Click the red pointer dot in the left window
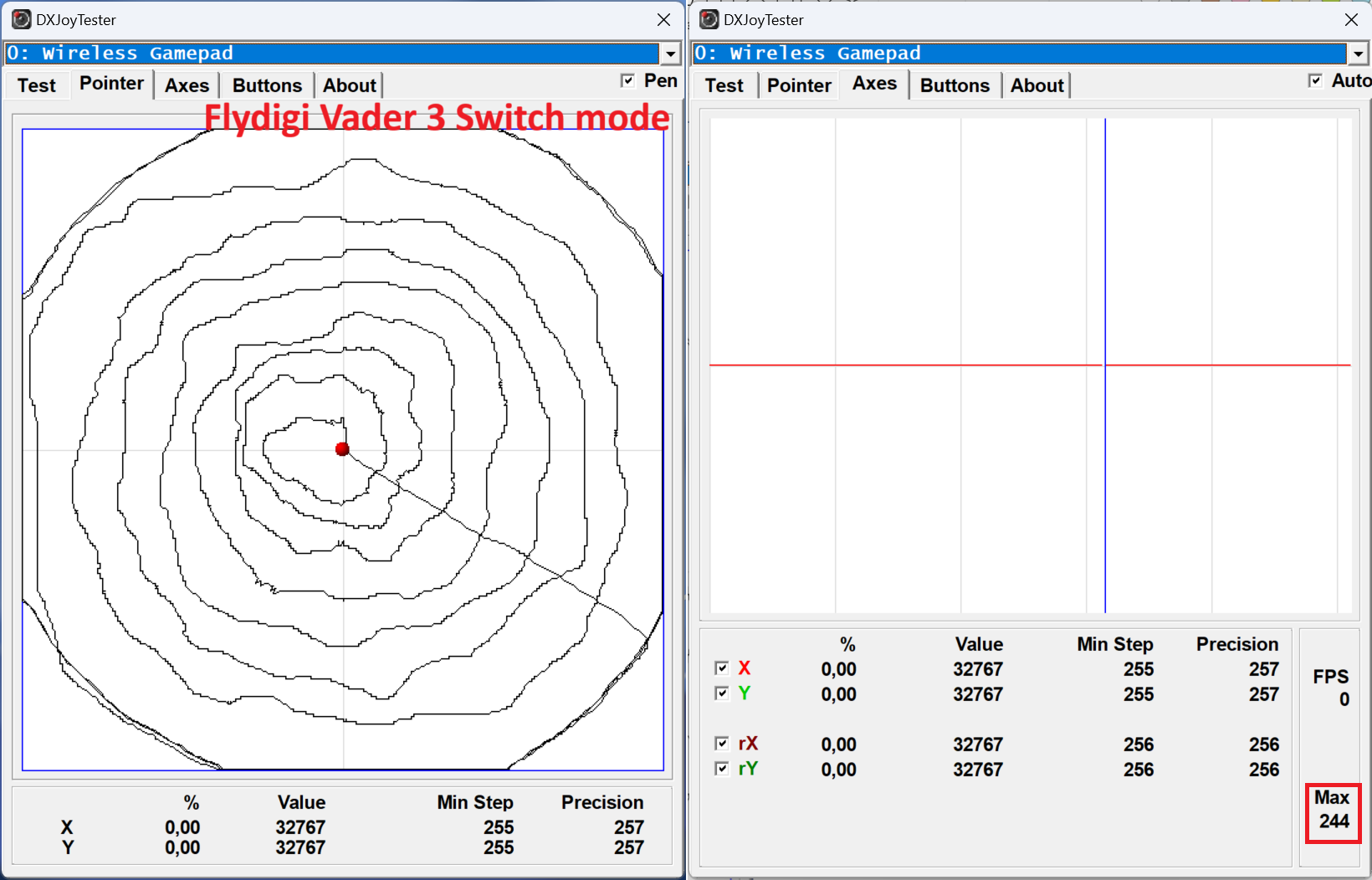The height and width of the screenshot is (880, 1372). (342, 449)
